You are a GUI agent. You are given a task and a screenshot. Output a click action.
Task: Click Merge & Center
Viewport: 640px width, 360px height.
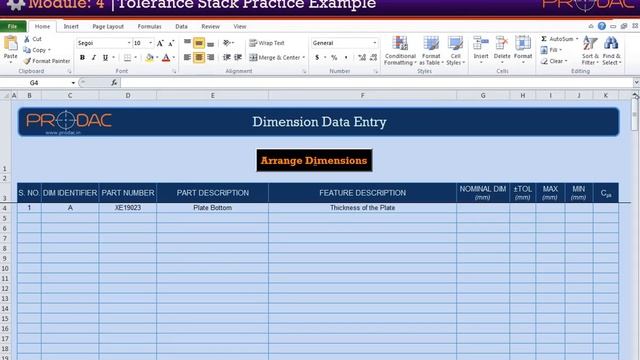tap(275, 58)
